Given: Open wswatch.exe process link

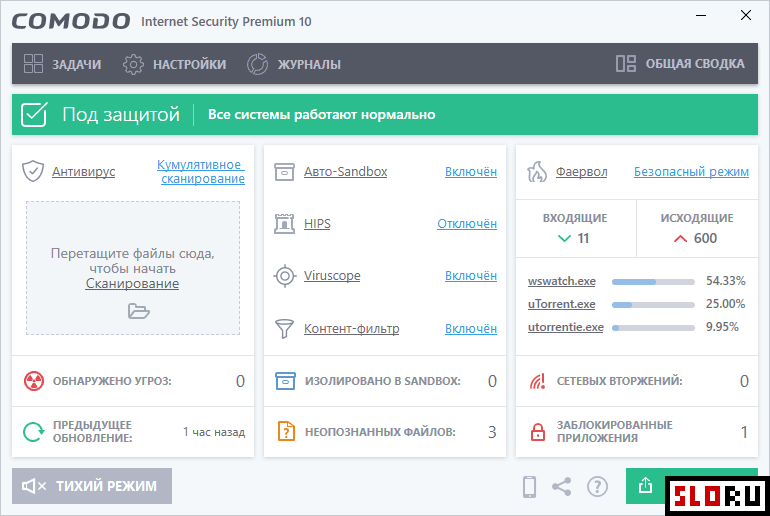Looking at the screenshot, I should tap(562, 281).
